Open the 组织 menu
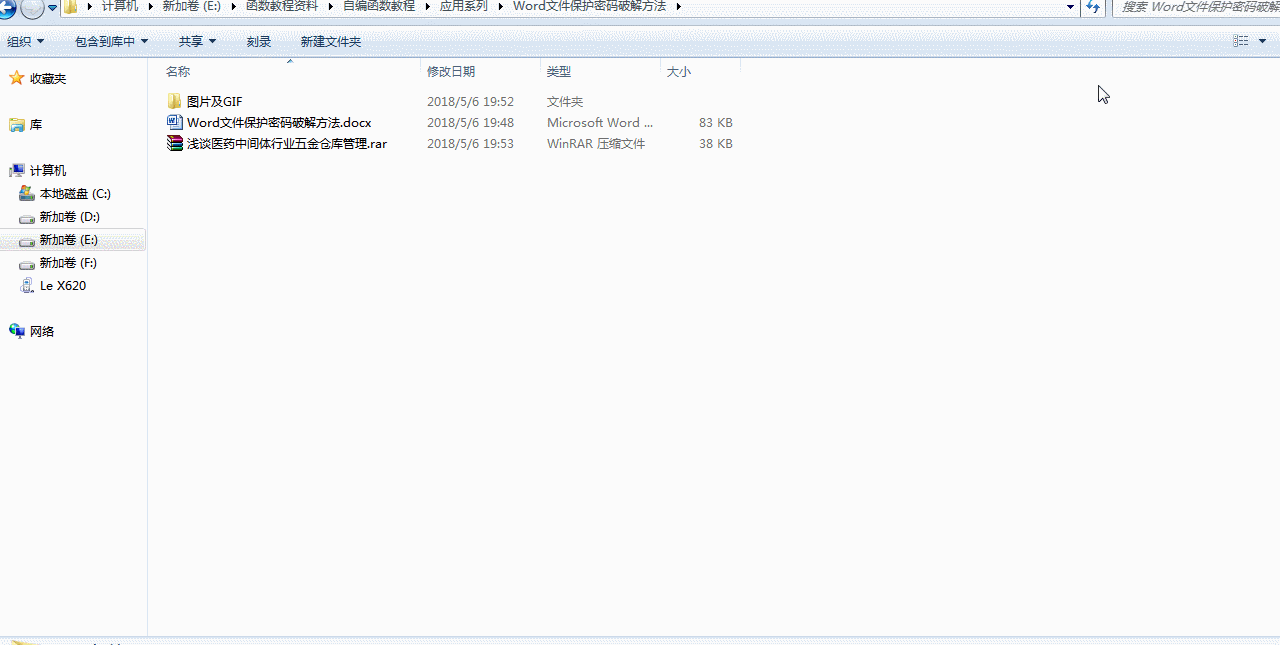 pos(26,41)
